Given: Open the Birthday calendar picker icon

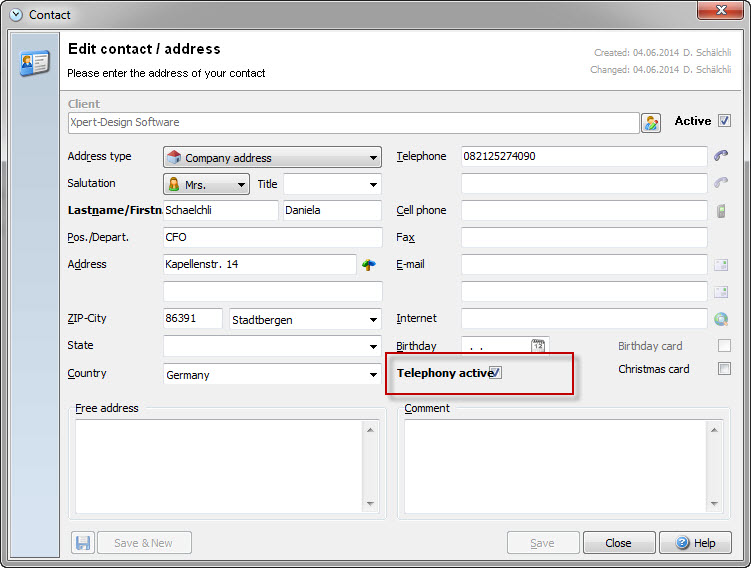Looking at the screenshot, I should 538,345.
